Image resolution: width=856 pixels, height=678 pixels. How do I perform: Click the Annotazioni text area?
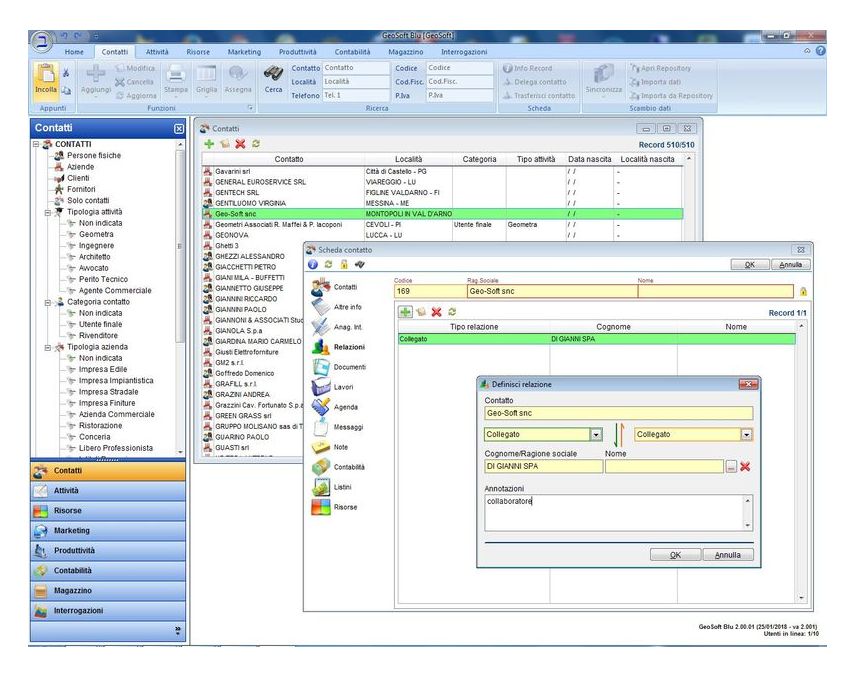click(x=618, y=513)
